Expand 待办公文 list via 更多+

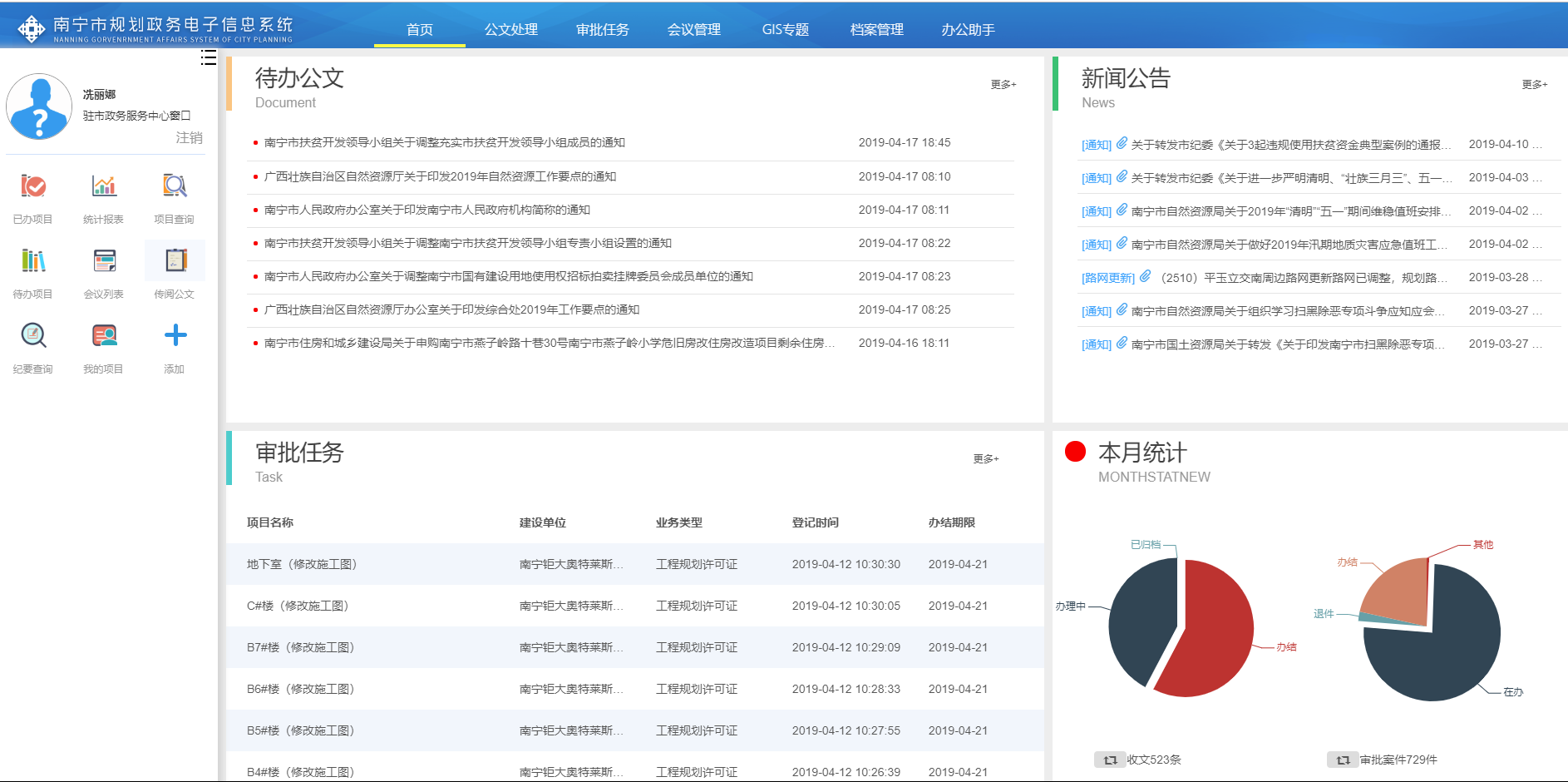pos(1003,85)
